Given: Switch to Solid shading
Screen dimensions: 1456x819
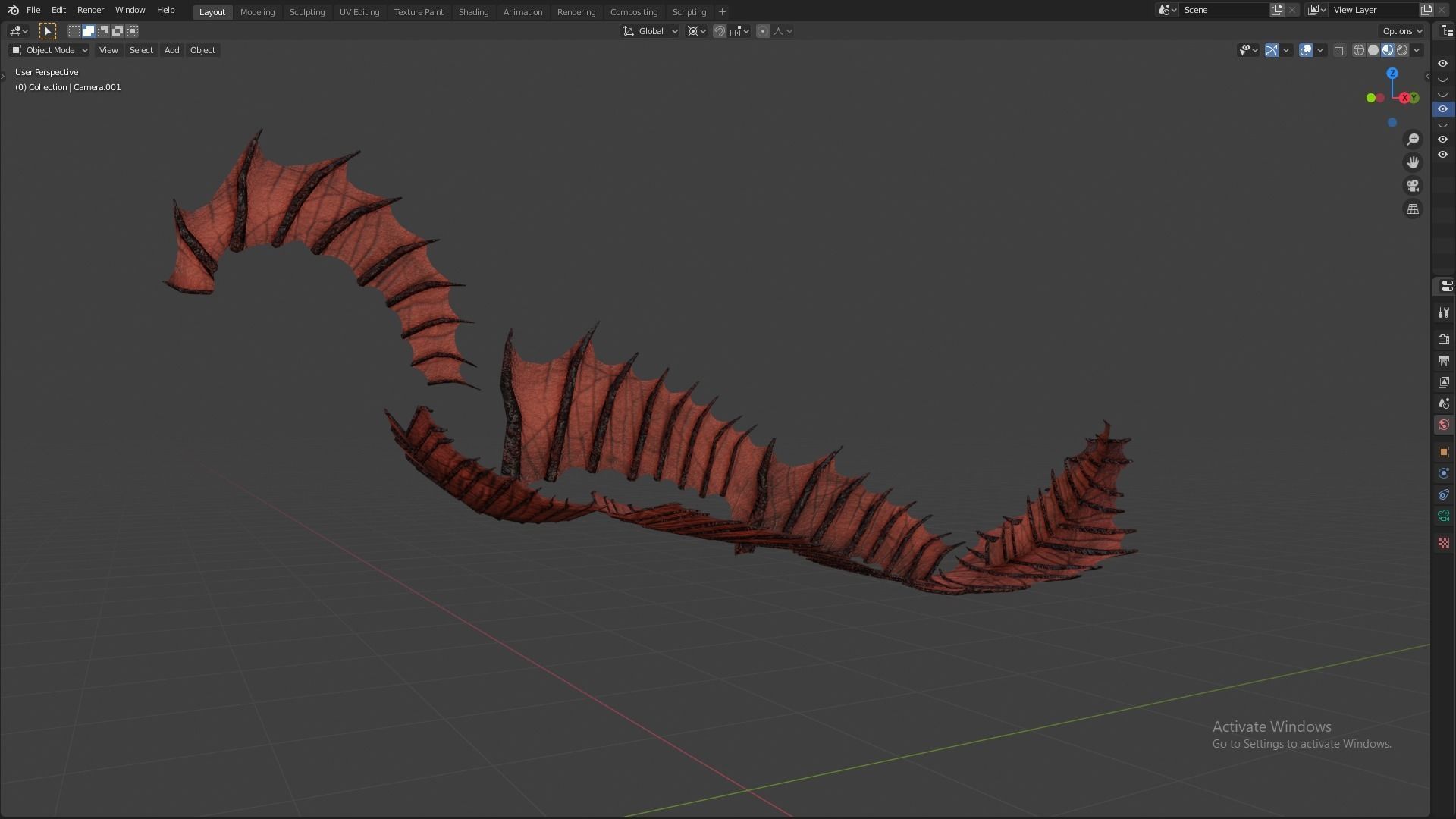Looking at the screenshot, I should [x=1373, y=50].
